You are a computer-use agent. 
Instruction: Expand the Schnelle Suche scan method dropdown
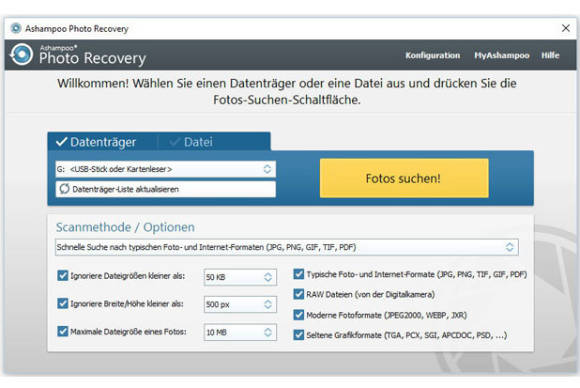[x=287, y=247]
